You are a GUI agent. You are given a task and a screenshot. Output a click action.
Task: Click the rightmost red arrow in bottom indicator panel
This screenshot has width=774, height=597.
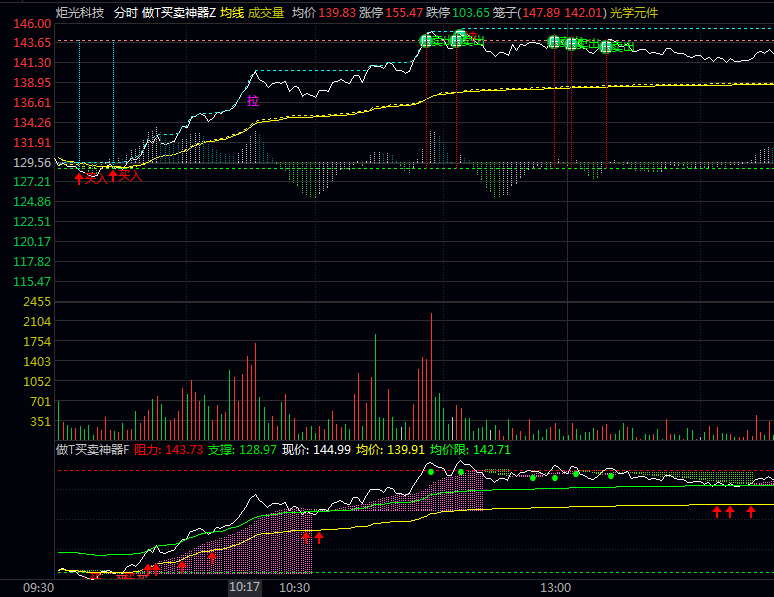click(751, 511)
